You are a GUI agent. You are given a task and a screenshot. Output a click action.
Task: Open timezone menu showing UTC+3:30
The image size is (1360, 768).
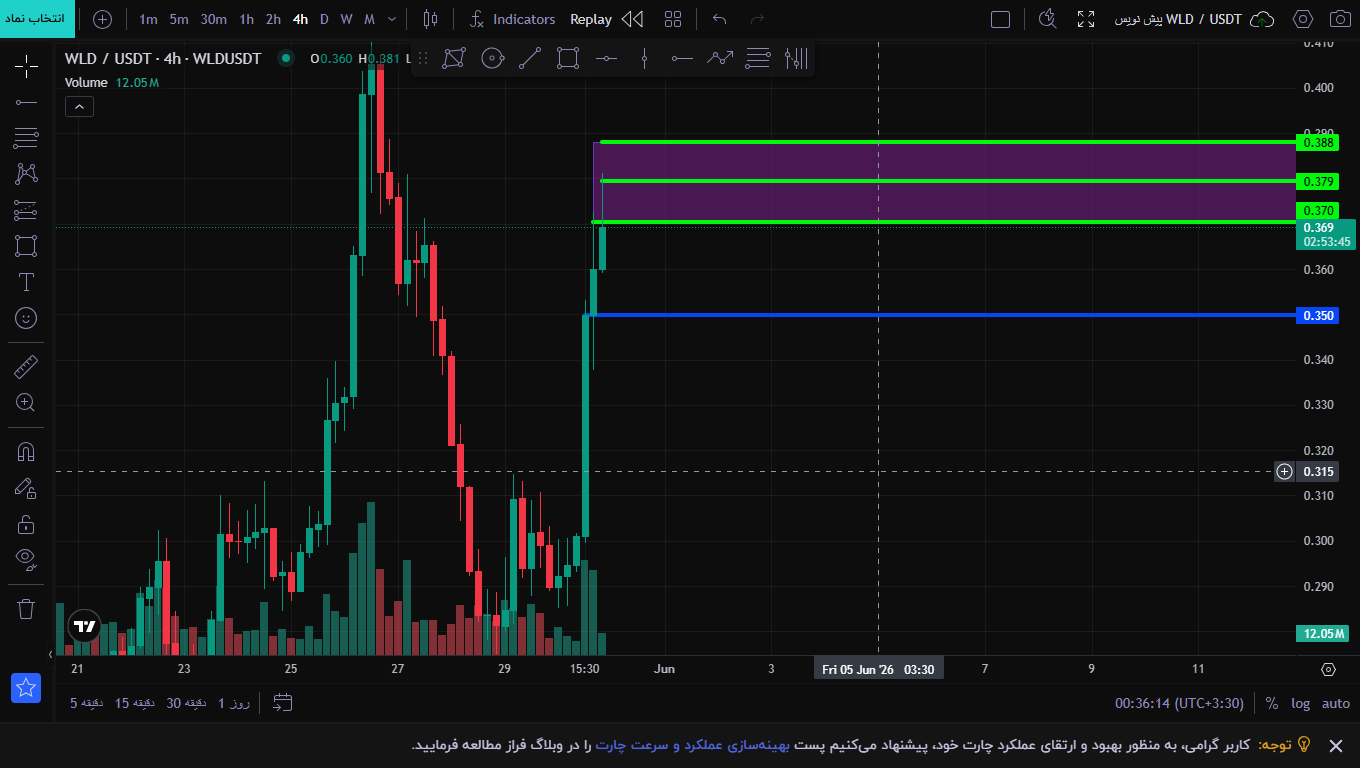(1180, 703)
